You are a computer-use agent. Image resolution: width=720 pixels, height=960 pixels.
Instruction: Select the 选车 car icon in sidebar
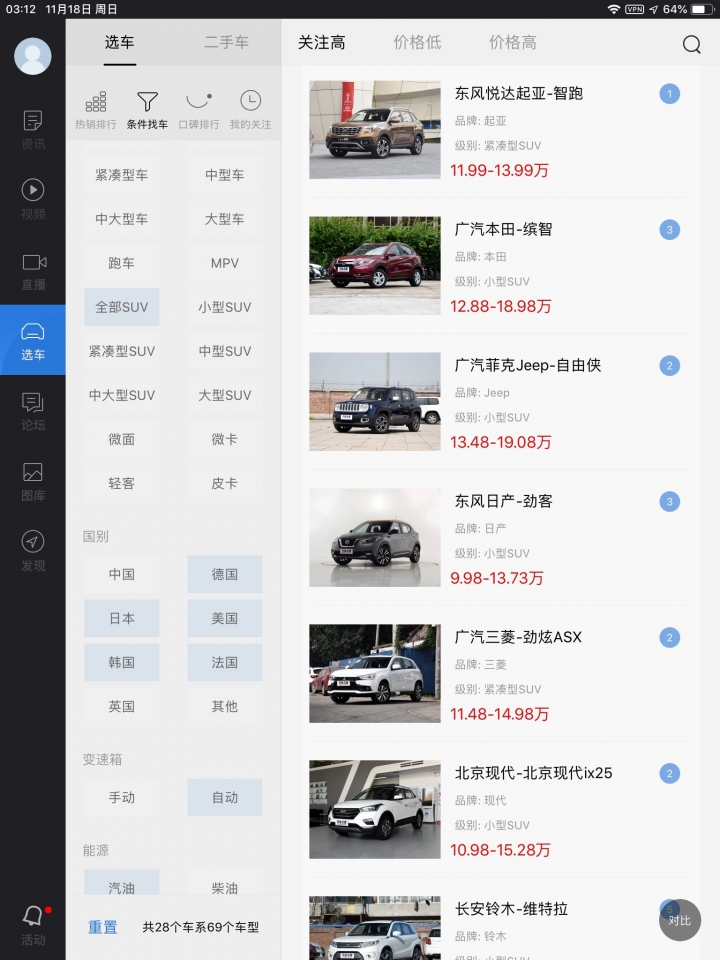[32, 340]
